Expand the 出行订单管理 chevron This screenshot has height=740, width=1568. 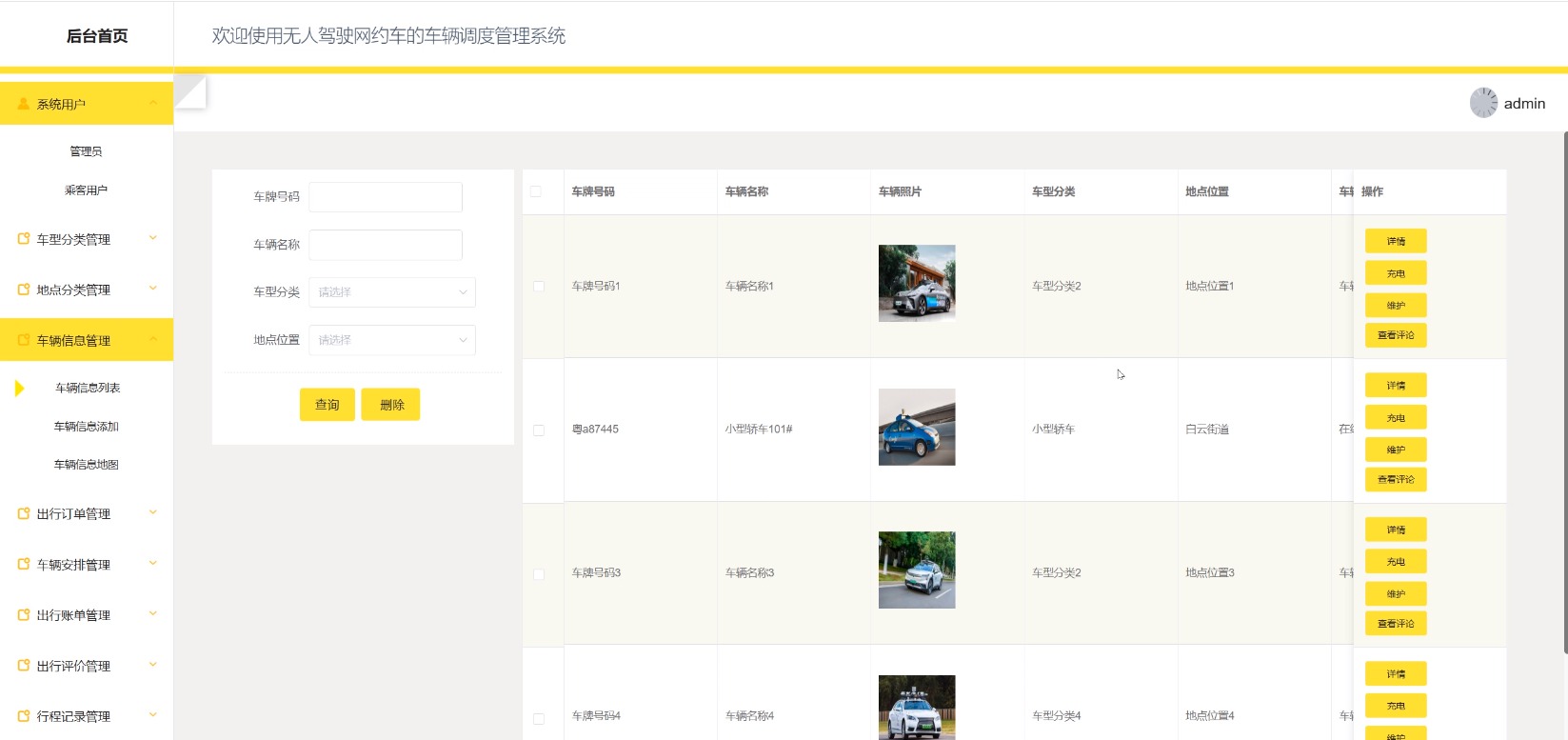pyautogui.click(x=153, y=512)
